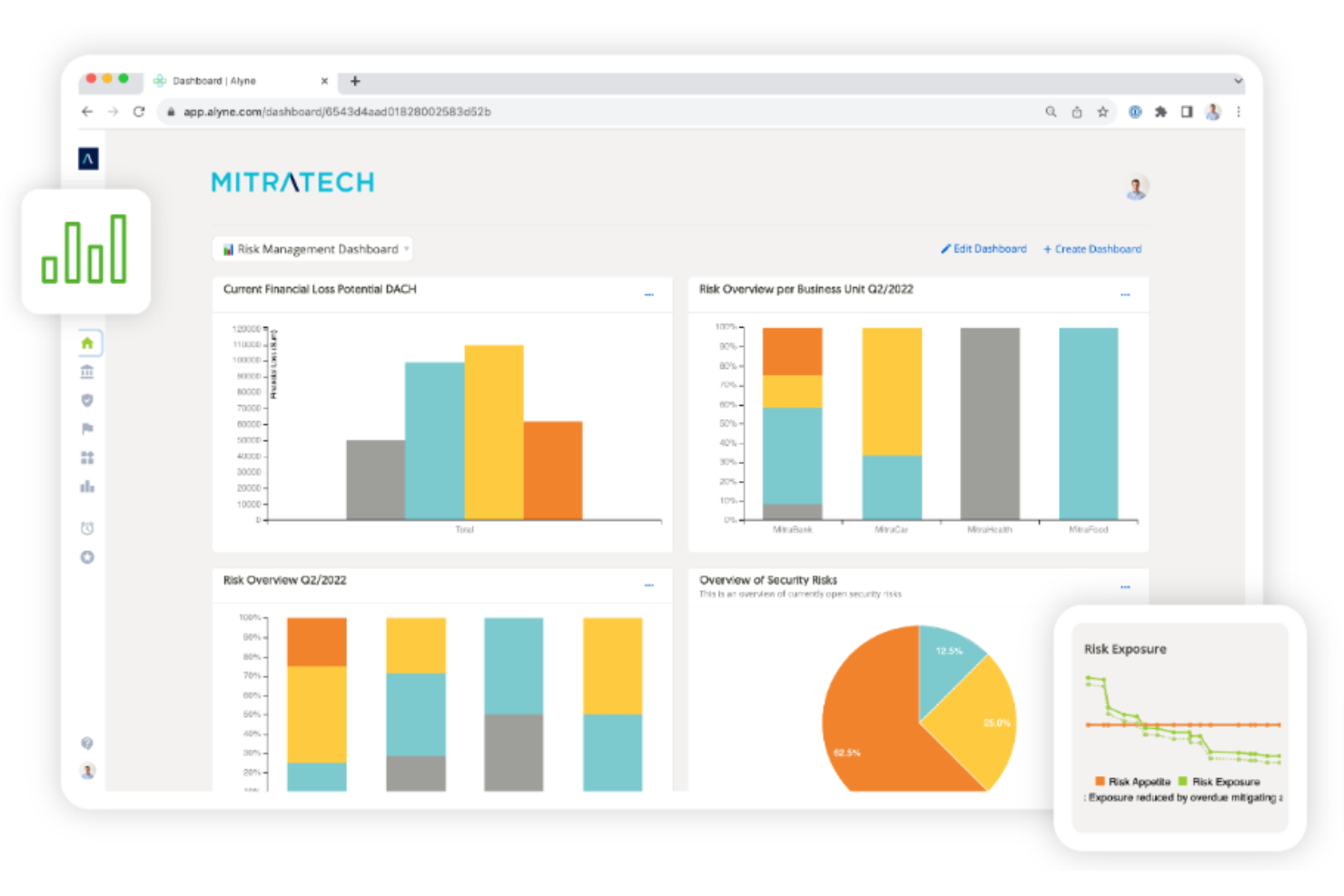Open options menu on Overview of Security Risks widget
The image size is (1344, 896).
(1125, 586)
